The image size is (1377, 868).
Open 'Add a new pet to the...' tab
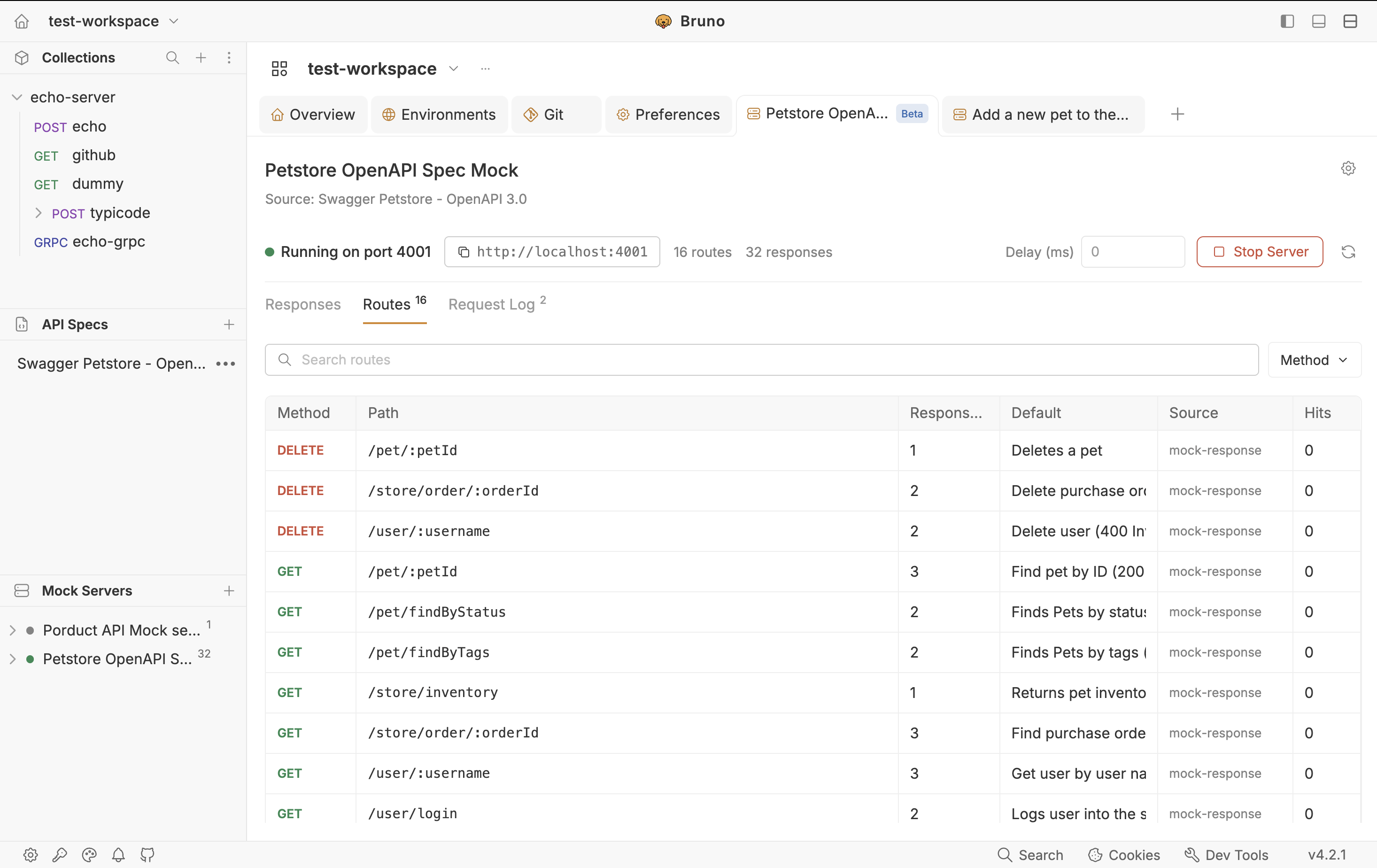tap(1043, 114)
